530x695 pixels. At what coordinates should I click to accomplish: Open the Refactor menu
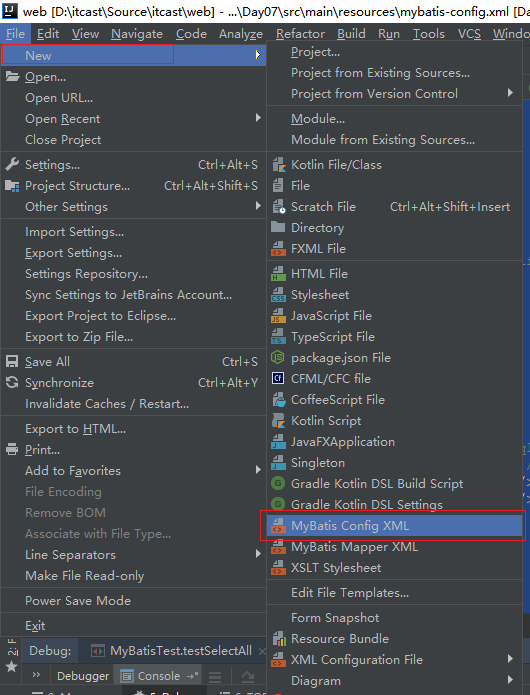pos(300,34)
